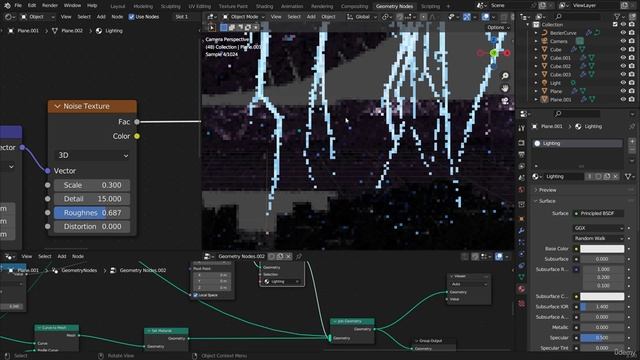Adjust the Subsurface IOR 1.400 slider
Viewport: 640px width, 360px height.
pyautogui.click(x=602, y=307)
